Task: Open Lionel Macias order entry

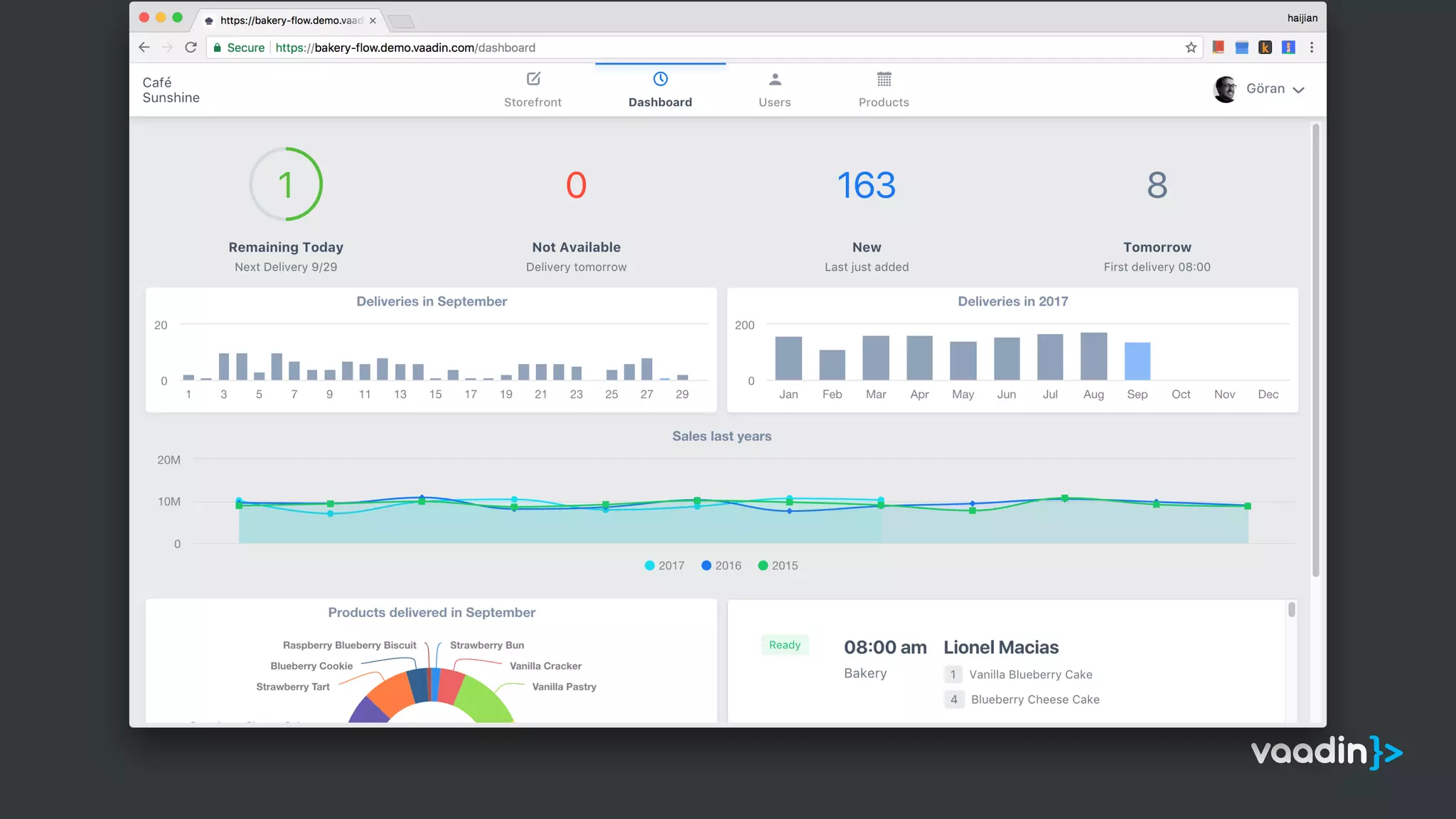Action: point(1000,648)
